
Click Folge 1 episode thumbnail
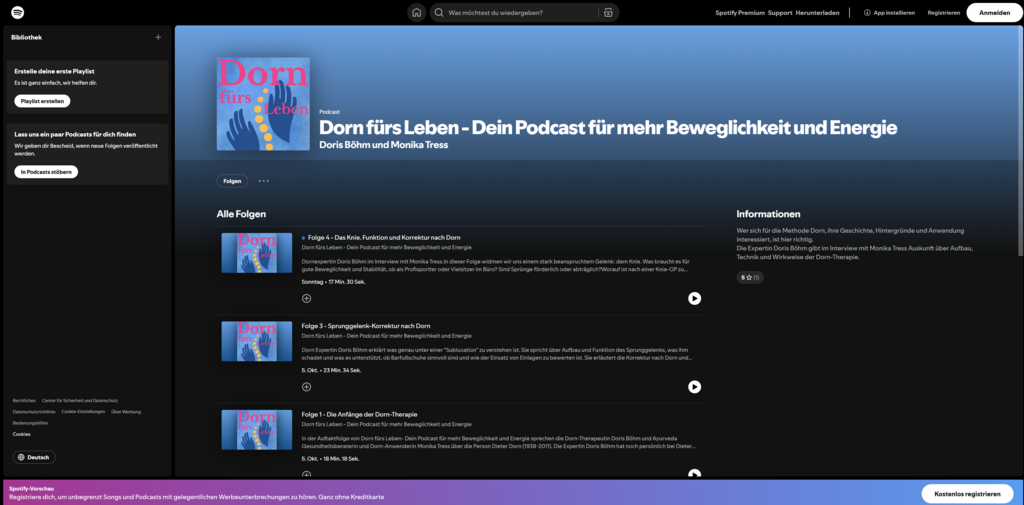click(x=256, y=430)
